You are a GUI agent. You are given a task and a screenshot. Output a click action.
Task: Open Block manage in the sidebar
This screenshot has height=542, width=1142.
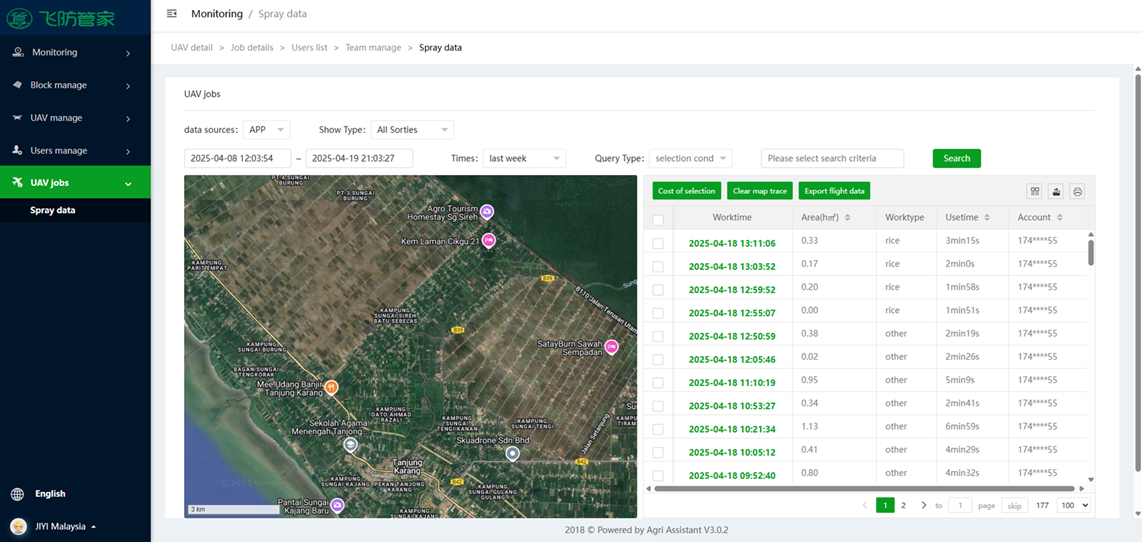point(75,85)
